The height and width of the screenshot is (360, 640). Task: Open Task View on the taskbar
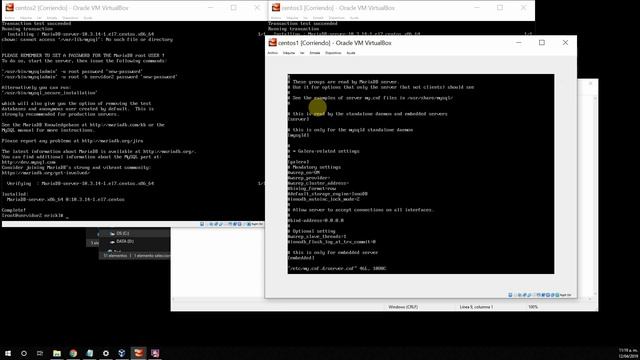[40, 353]
